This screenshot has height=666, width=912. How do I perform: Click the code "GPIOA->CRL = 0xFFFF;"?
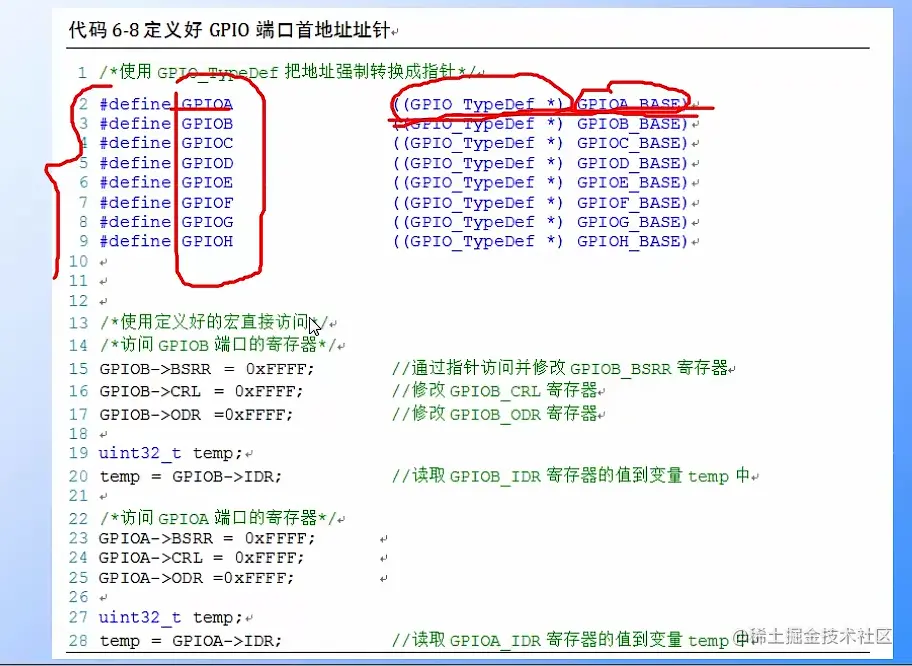coord(201,558)
